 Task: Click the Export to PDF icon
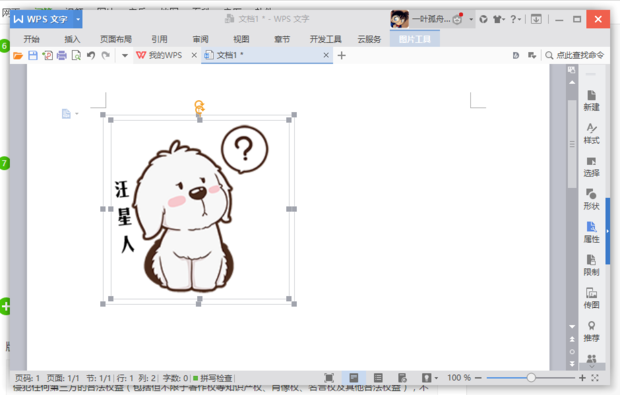pyautogui.click(x=47, y=55)
